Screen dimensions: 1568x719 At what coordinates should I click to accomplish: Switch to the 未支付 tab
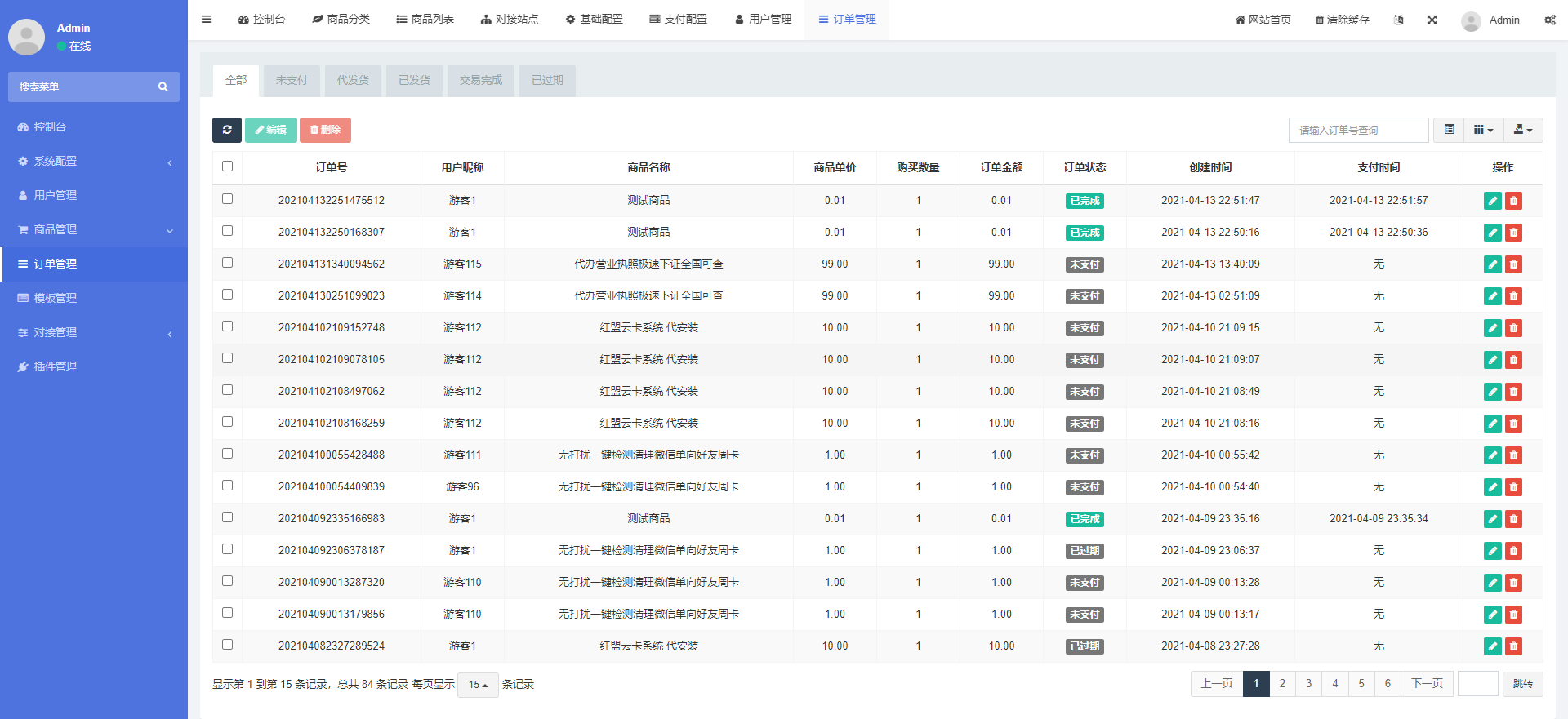pos(292,81)
